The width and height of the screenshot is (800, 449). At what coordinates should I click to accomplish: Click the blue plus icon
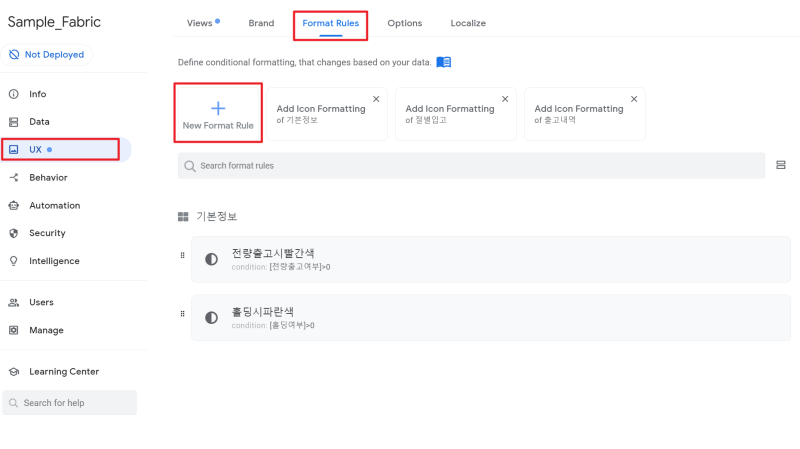coord(218,108)
